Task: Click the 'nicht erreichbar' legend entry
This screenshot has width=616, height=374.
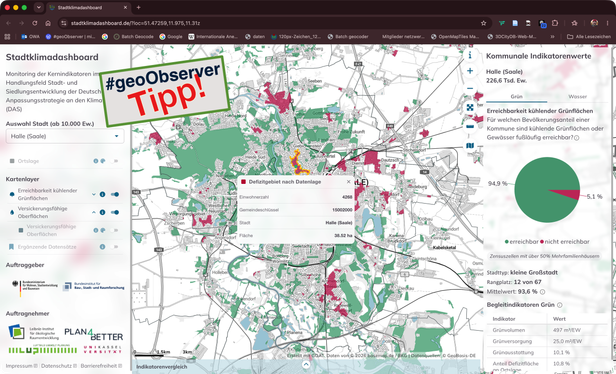Action: (565, 242)
